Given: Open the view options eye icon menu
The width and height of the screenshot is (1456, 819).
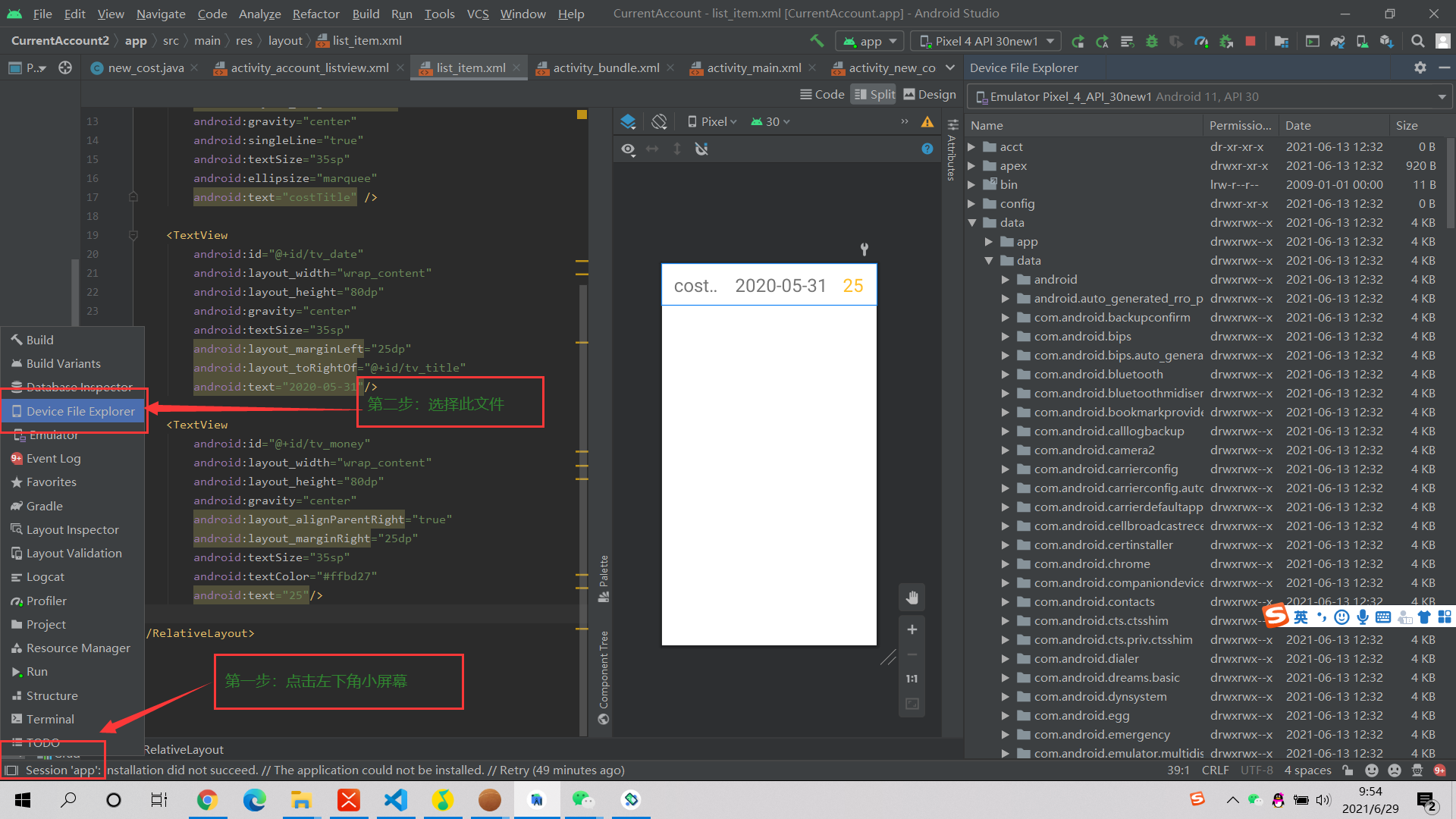Looking at the screenshot, I should pos(628,149).
